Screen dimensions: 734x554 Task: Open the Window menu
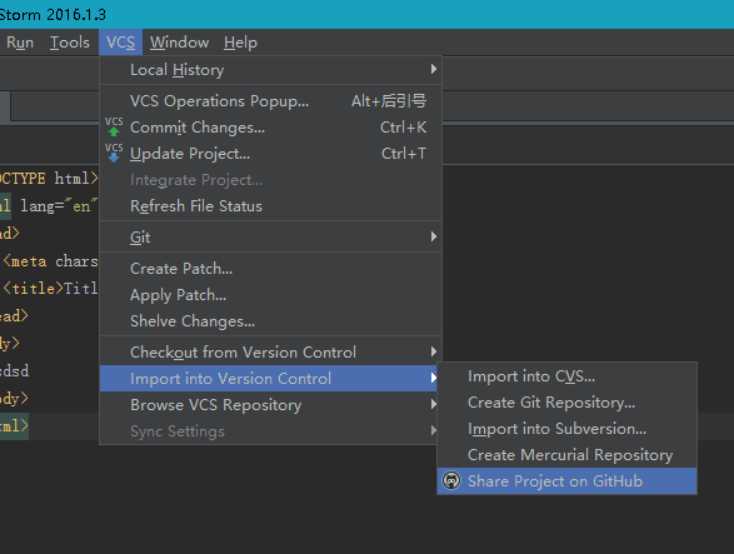179,43
